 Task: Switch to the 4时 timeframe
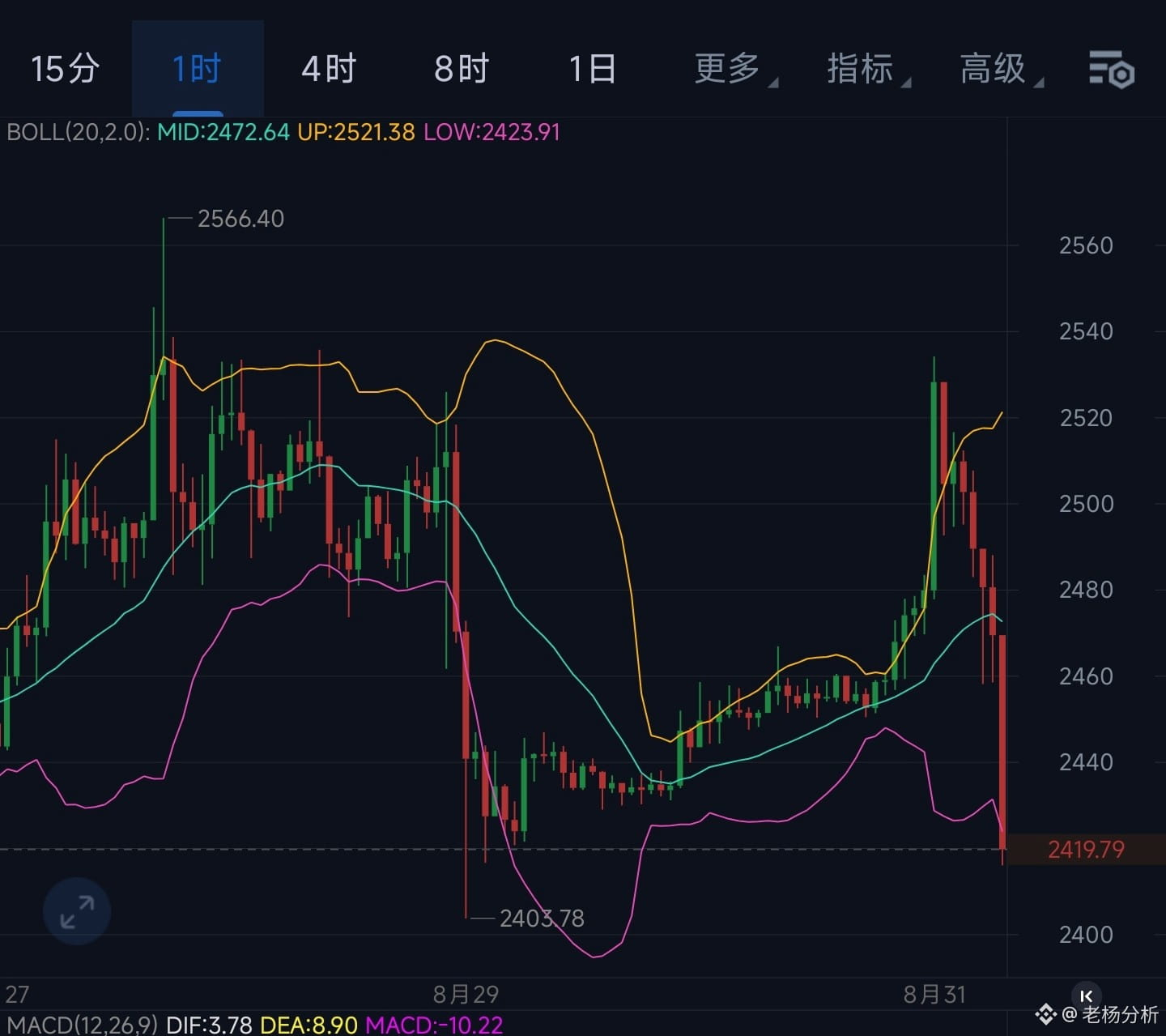(329, 69)
